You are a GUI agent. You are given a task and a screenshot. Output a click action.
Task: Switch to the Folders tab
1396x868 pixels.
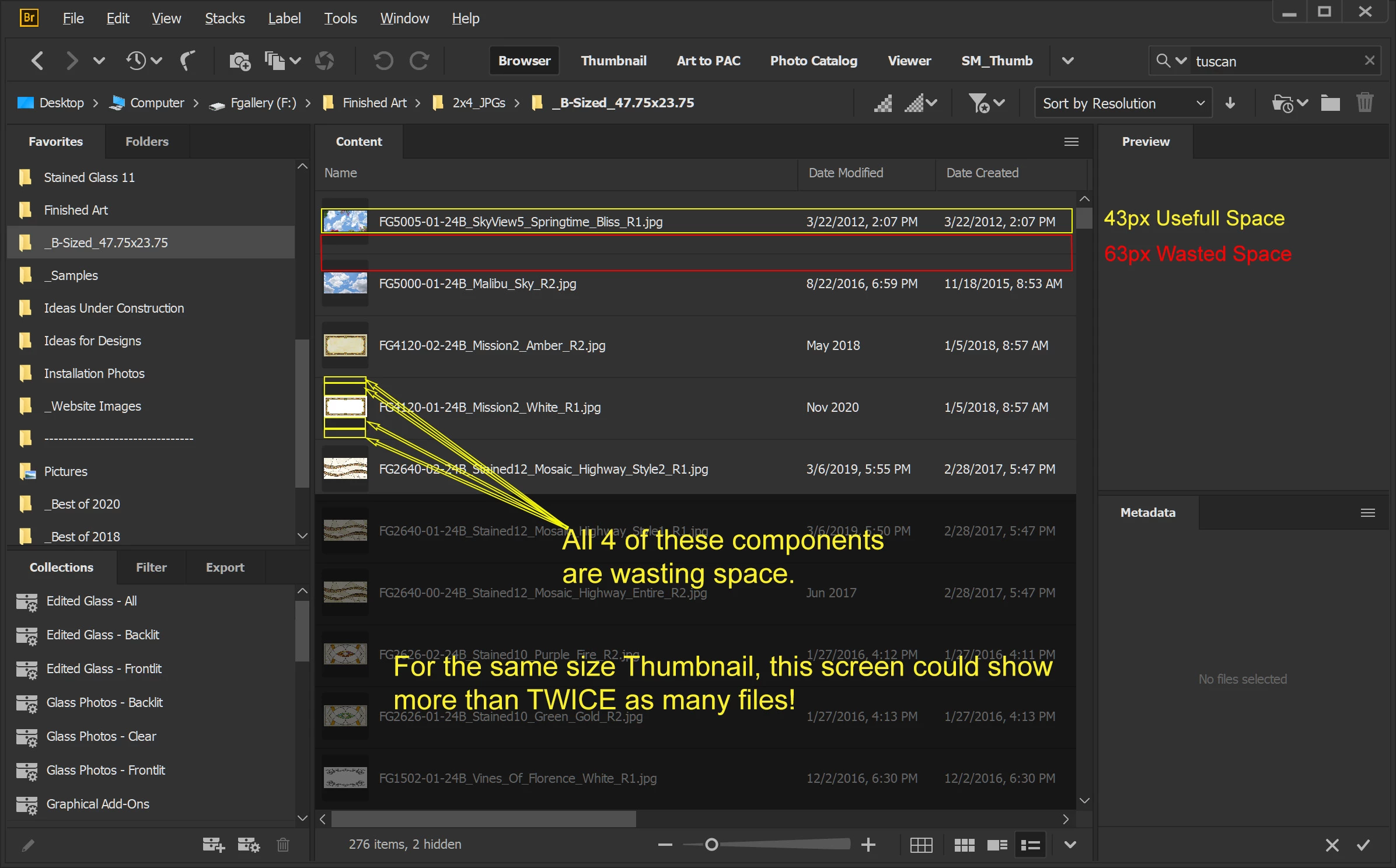[146, 142]
